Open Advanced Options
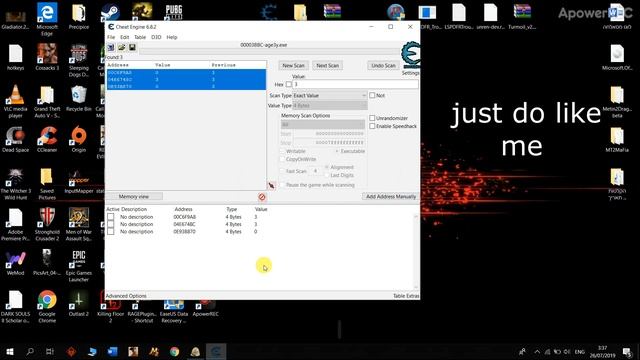Screen dimensions: 640x360 [x=126, y=296]
